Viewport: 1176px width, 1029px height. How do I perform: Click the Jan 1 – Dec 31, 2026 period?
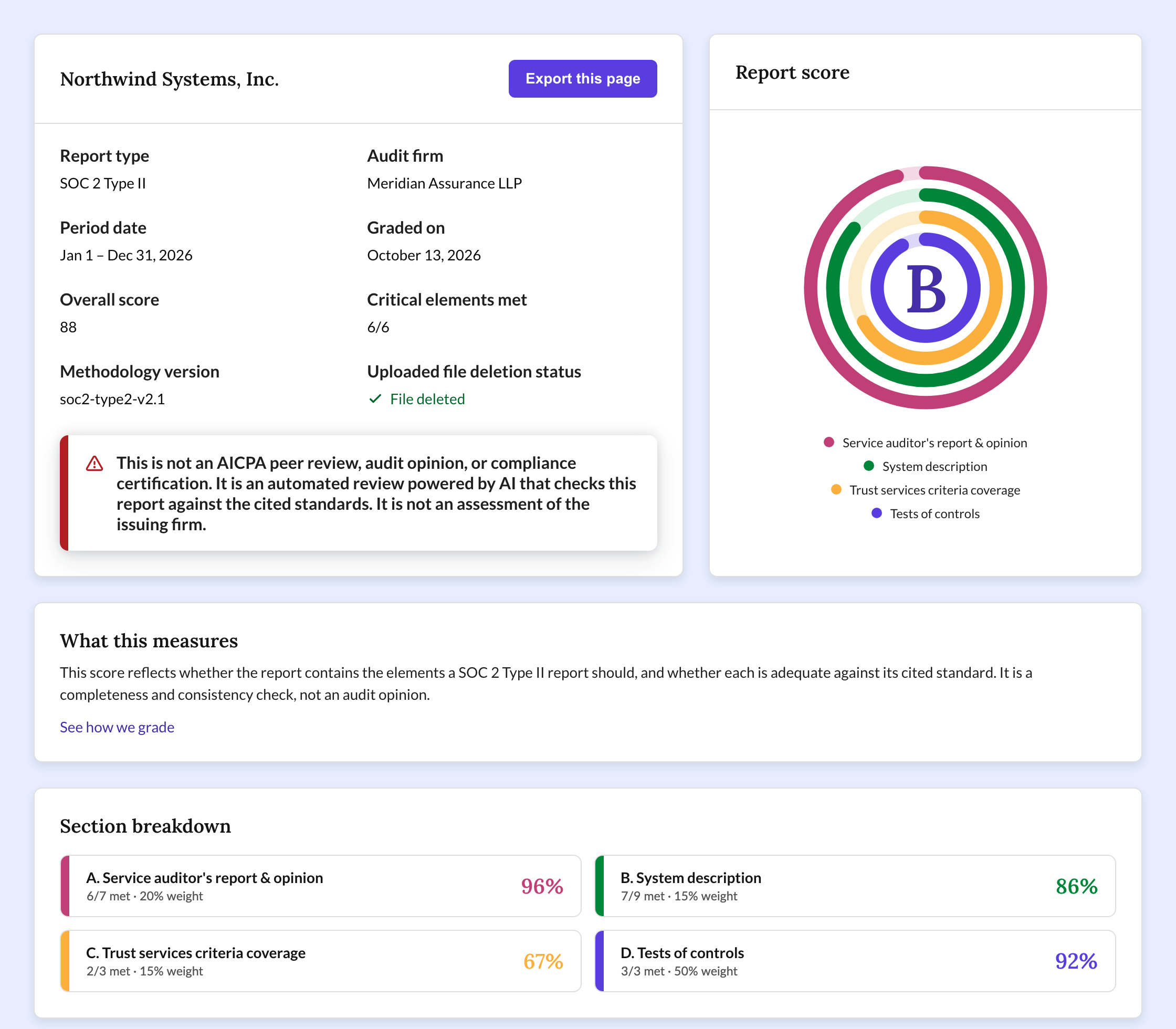point(126,255)
